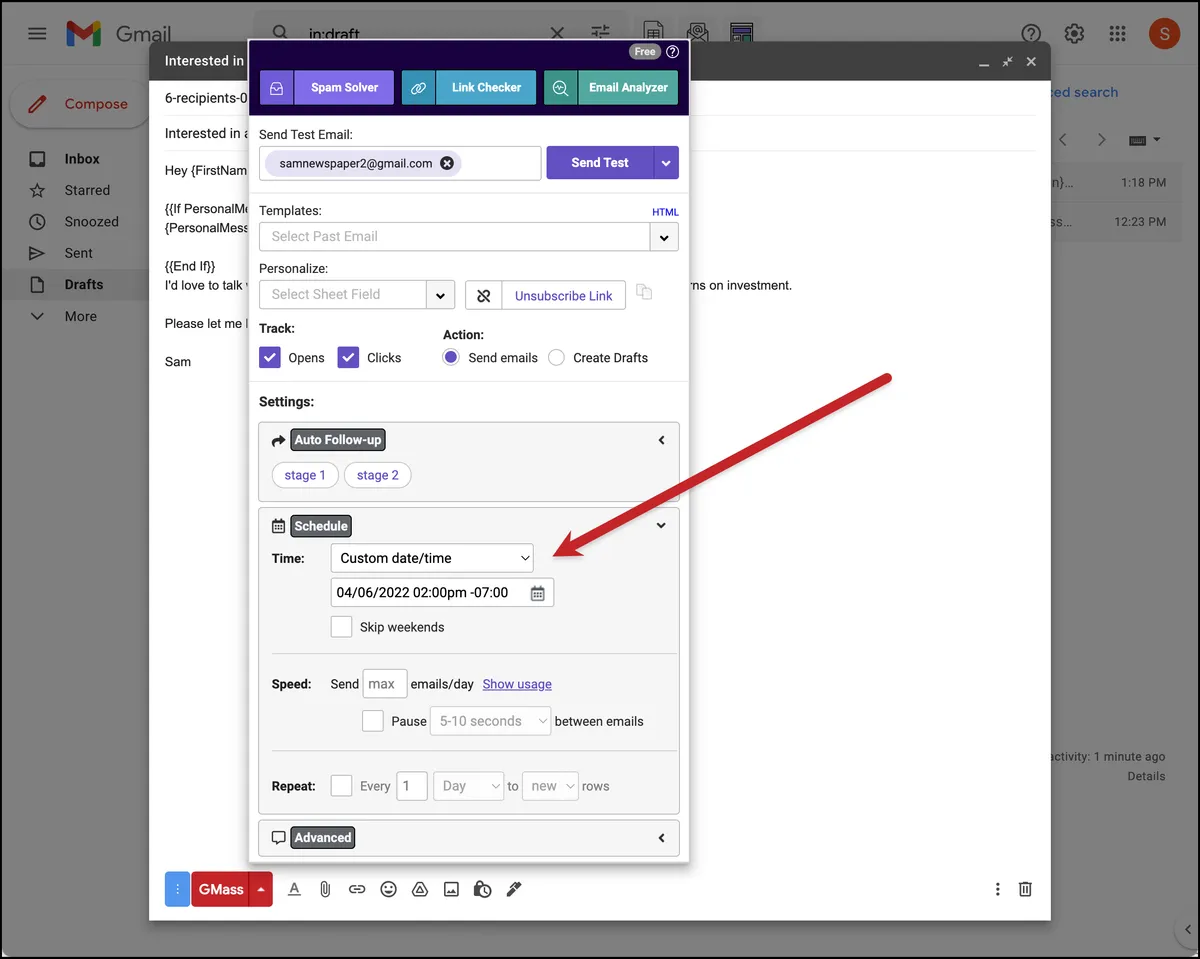
Task: Open the calendar picker icon
Action: (538, 593)
